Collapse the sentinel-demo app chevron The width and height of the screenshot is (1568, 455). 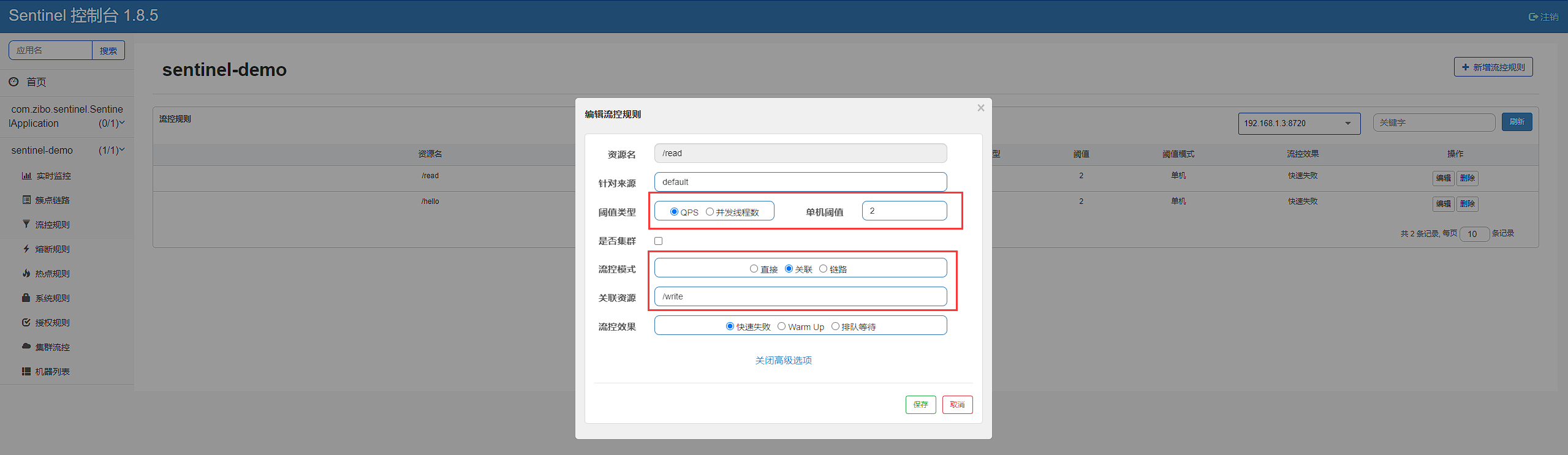click(x=121, y=150)
